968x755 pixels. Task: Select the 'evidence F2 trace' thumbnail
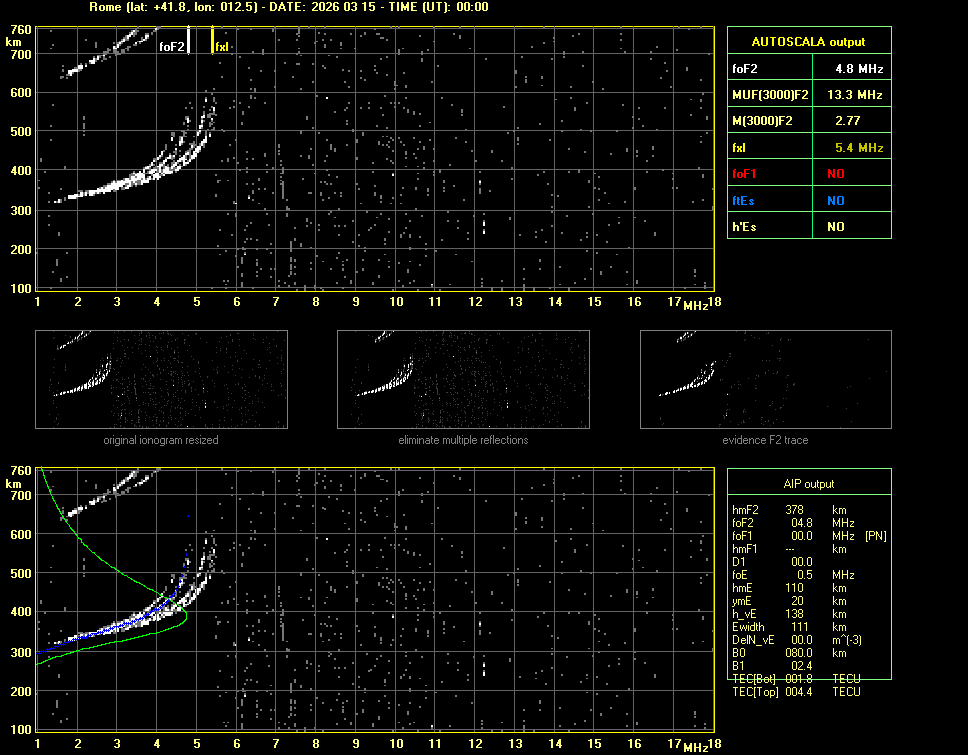click(766, 379)
